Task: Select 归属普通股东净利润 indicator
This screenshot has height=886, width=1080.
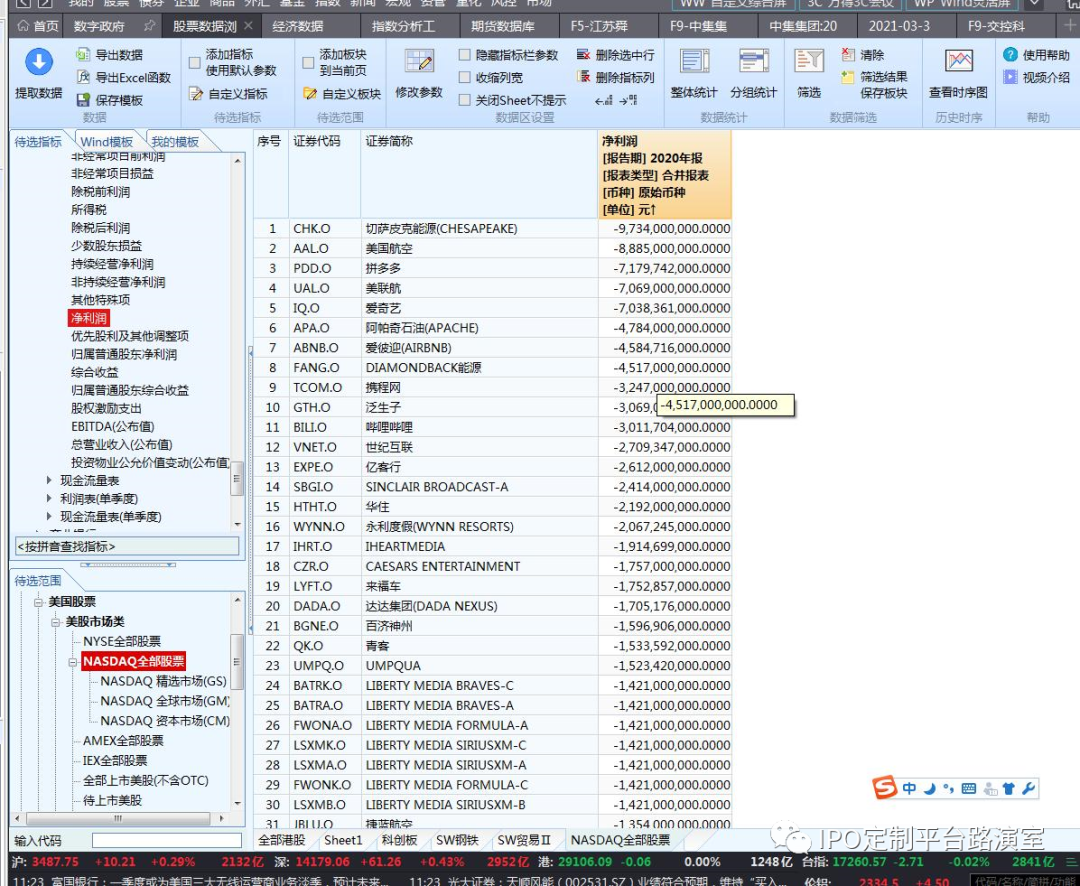Action: click(124, 354)
